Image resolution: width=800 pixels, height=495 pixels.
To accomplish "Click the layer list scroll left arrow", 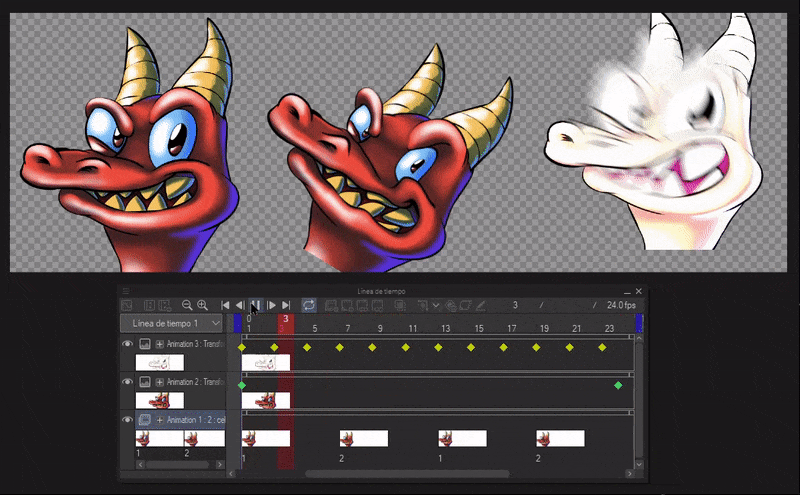I will [x=141, y=464].
